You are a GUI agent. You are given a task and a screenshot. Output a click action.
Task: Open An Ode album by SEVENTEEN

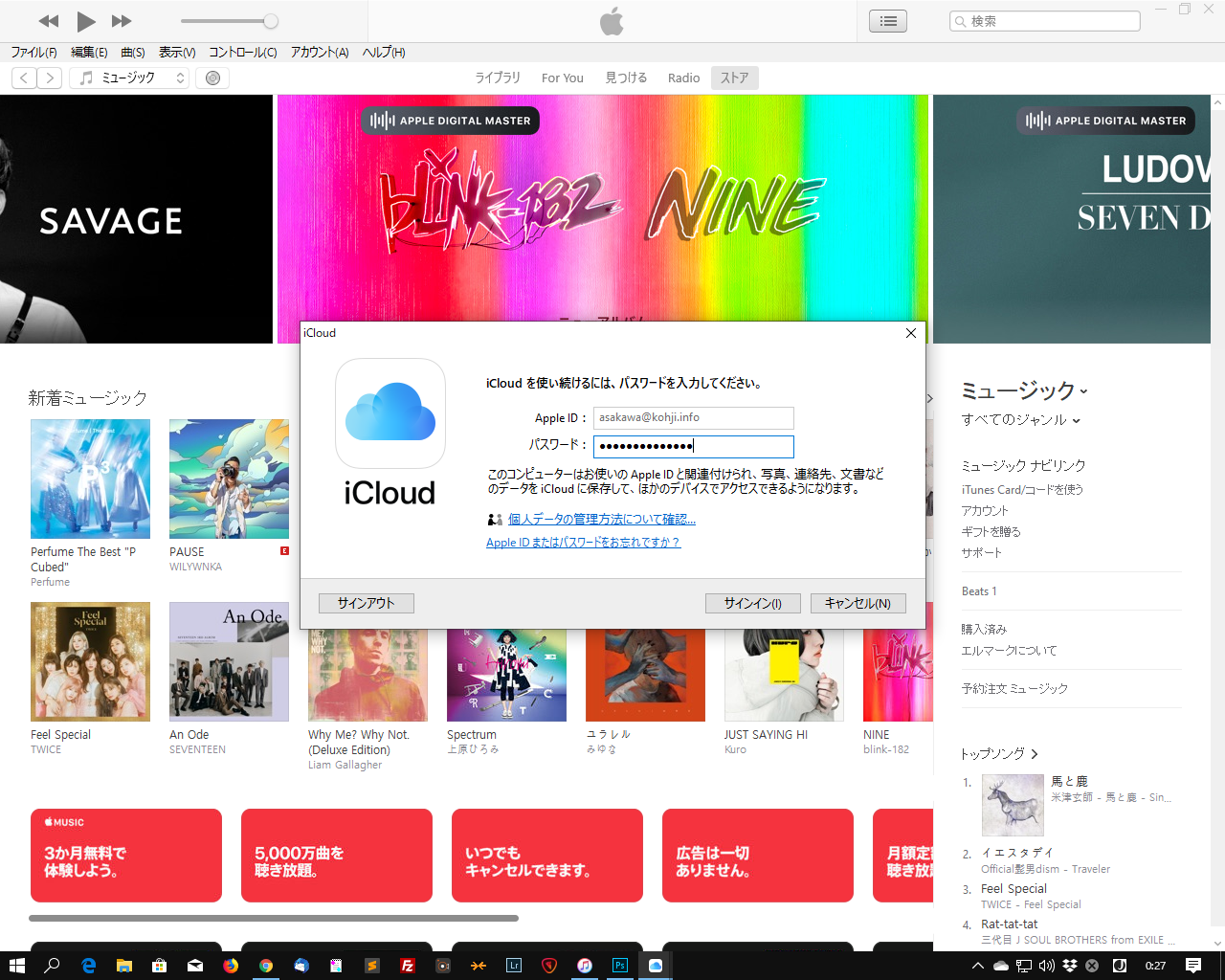(229, 661)
